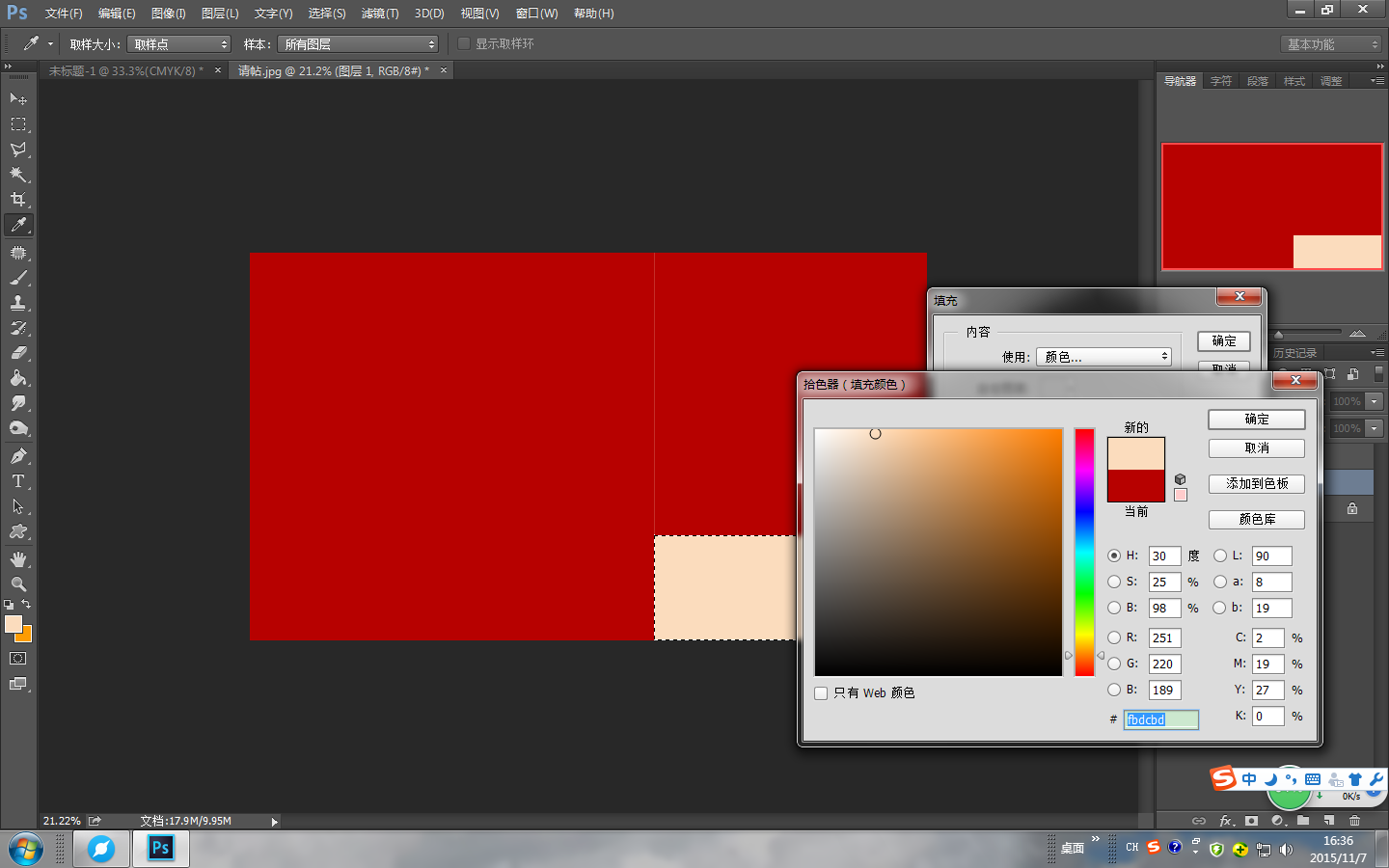Select the Clone Stamp tool
Image resolution: width=1389 pixels, height=868 pixels.
tap(18, 303)
